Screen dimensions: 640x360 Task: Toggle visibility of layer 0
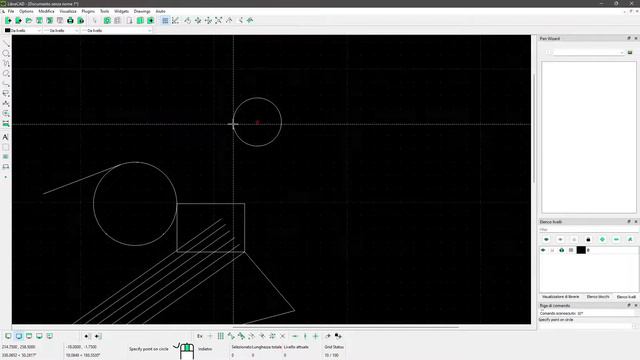click(543, 250)
